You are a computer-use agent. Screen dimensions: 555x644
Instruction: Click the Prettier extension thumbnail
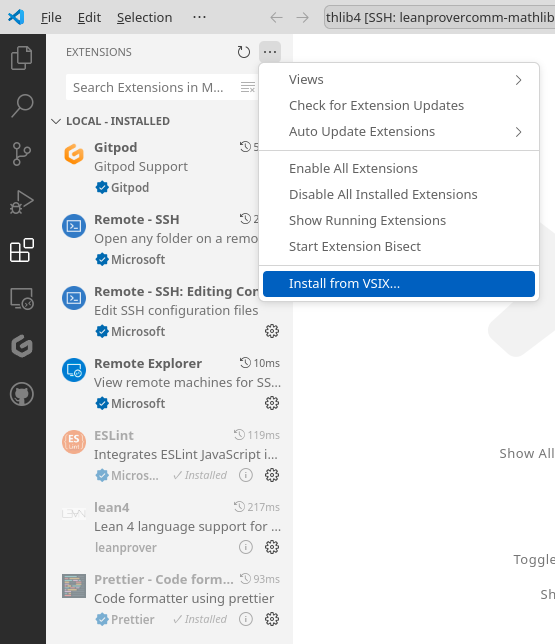(74, 586)
